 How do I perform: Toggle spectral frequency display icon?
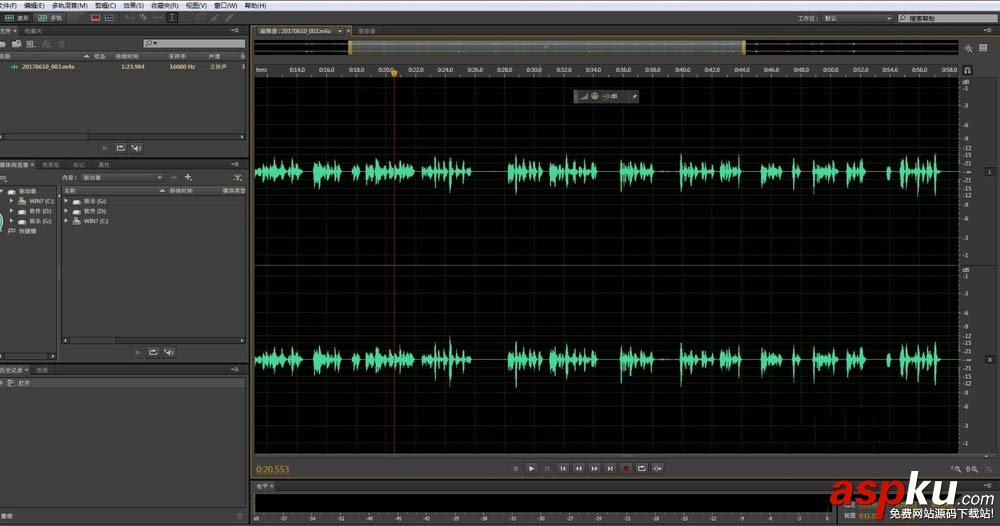(95, 18)
